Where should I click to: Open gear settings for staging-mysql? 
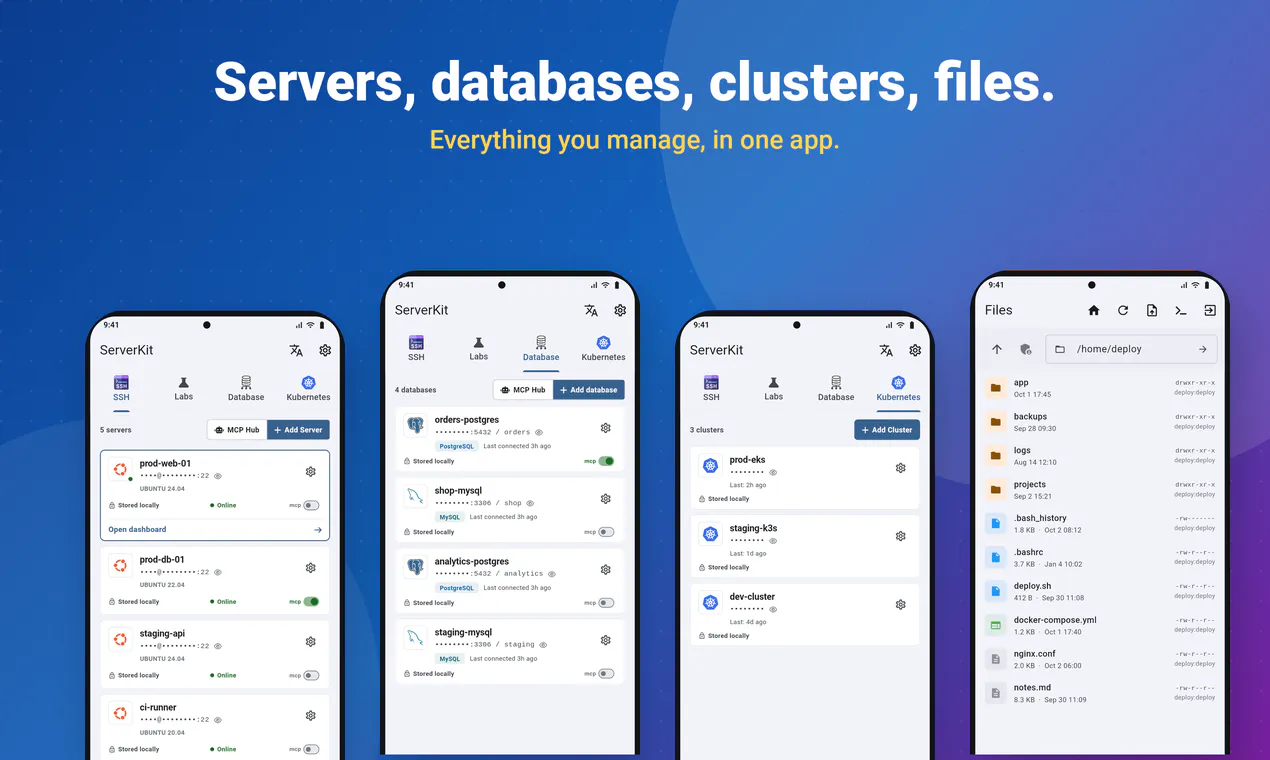pos(606,640)
